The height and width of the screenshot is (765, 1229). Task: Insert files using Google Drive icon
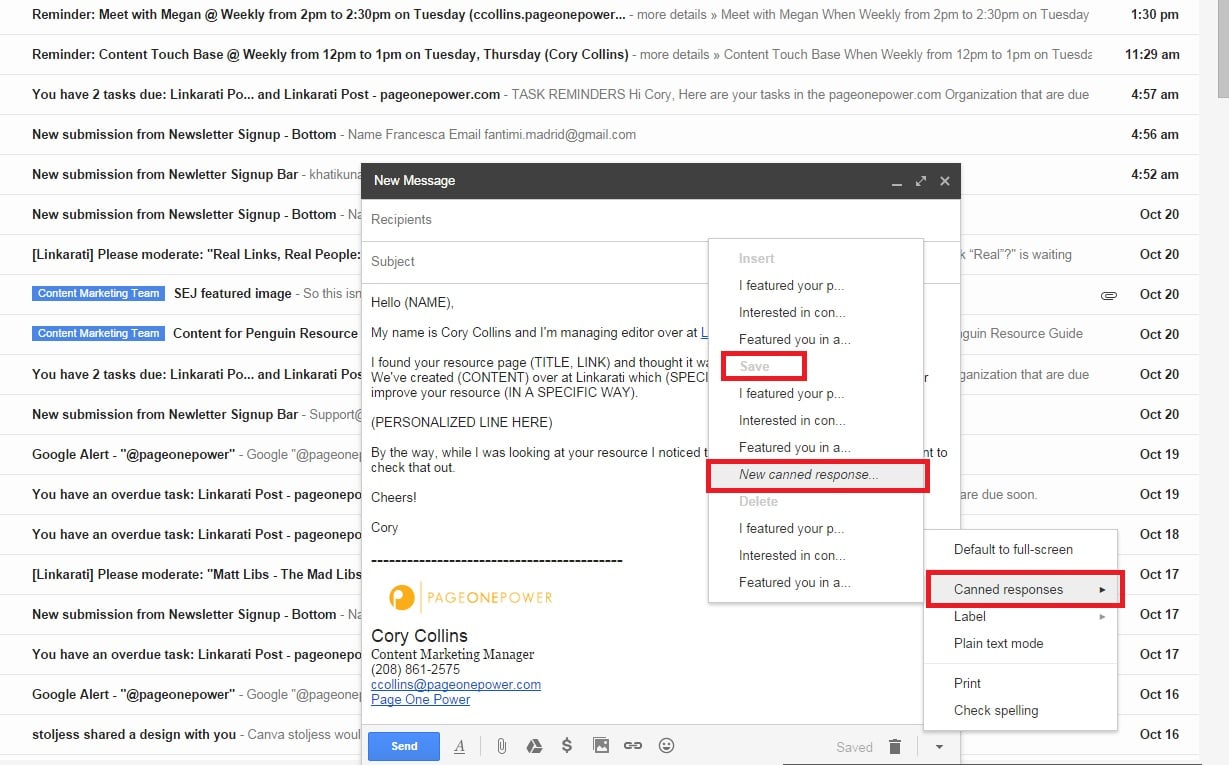(534, 746)
